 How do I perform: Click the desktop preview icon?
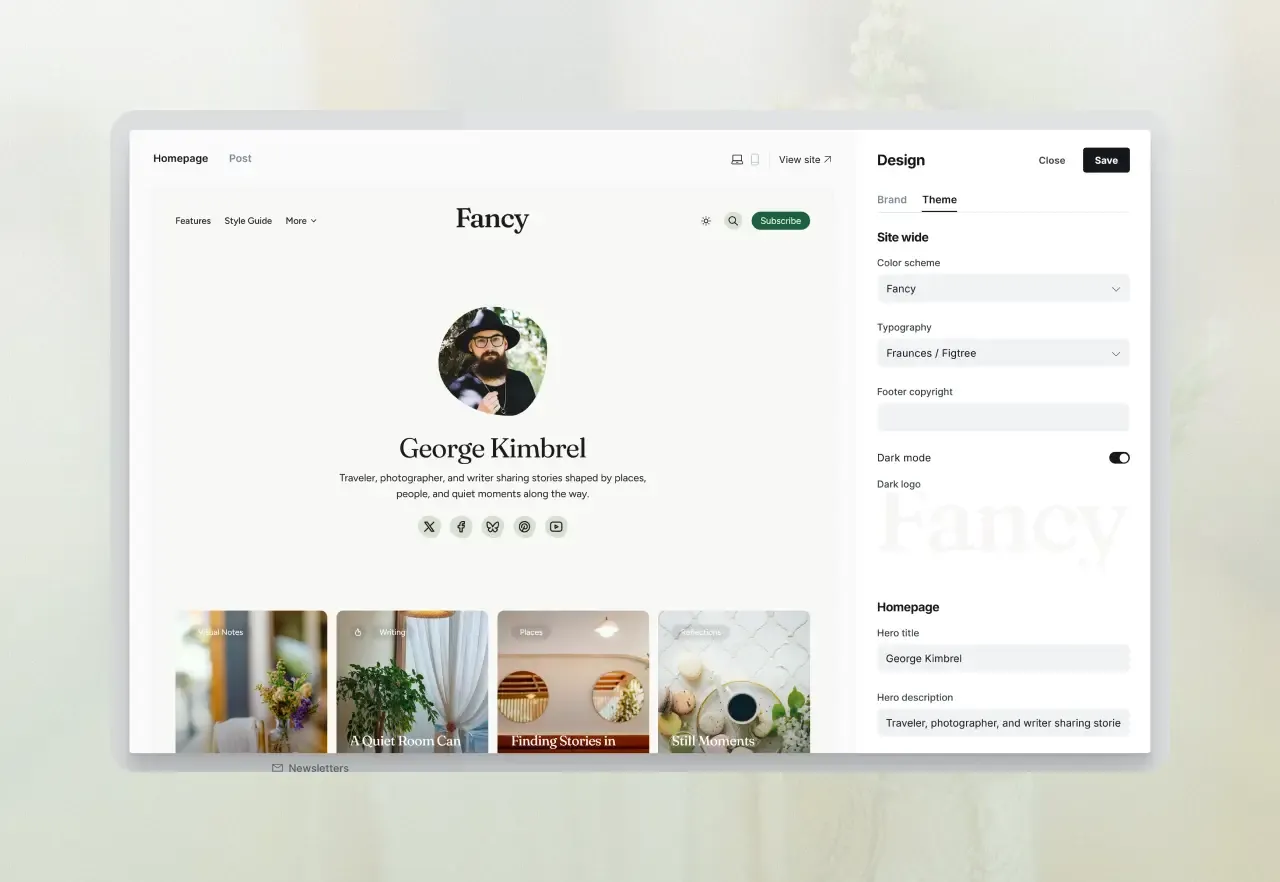(737, 160)
